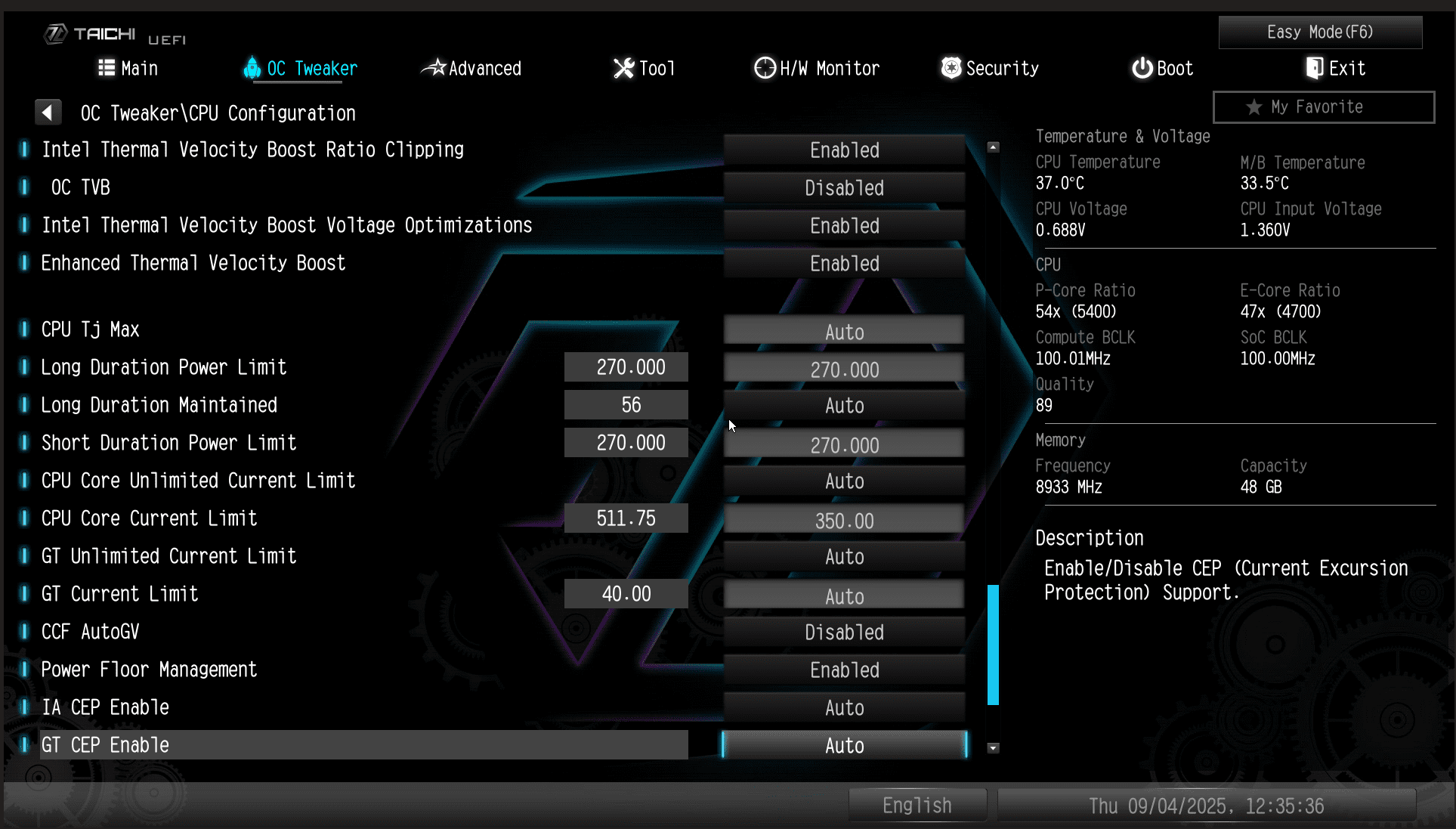
Task: Click the back arrow beside CPU Configuration
Action: coord(48,113)
